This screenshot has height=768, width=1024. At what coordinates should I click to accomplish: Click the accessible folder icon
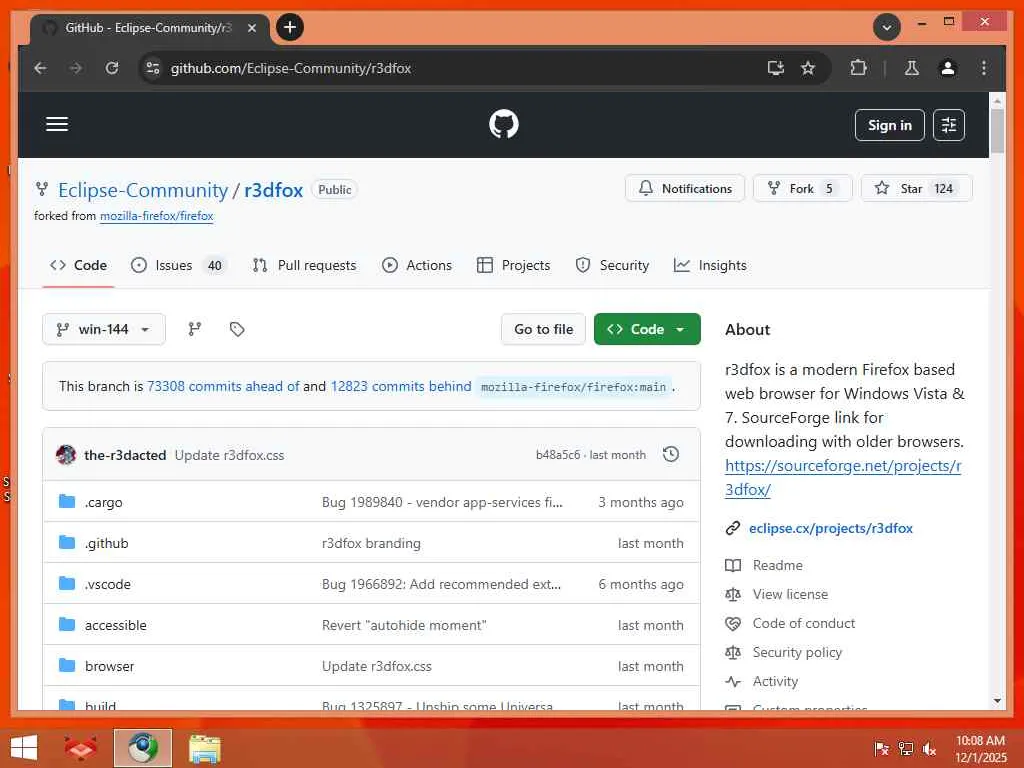(67, 625)
